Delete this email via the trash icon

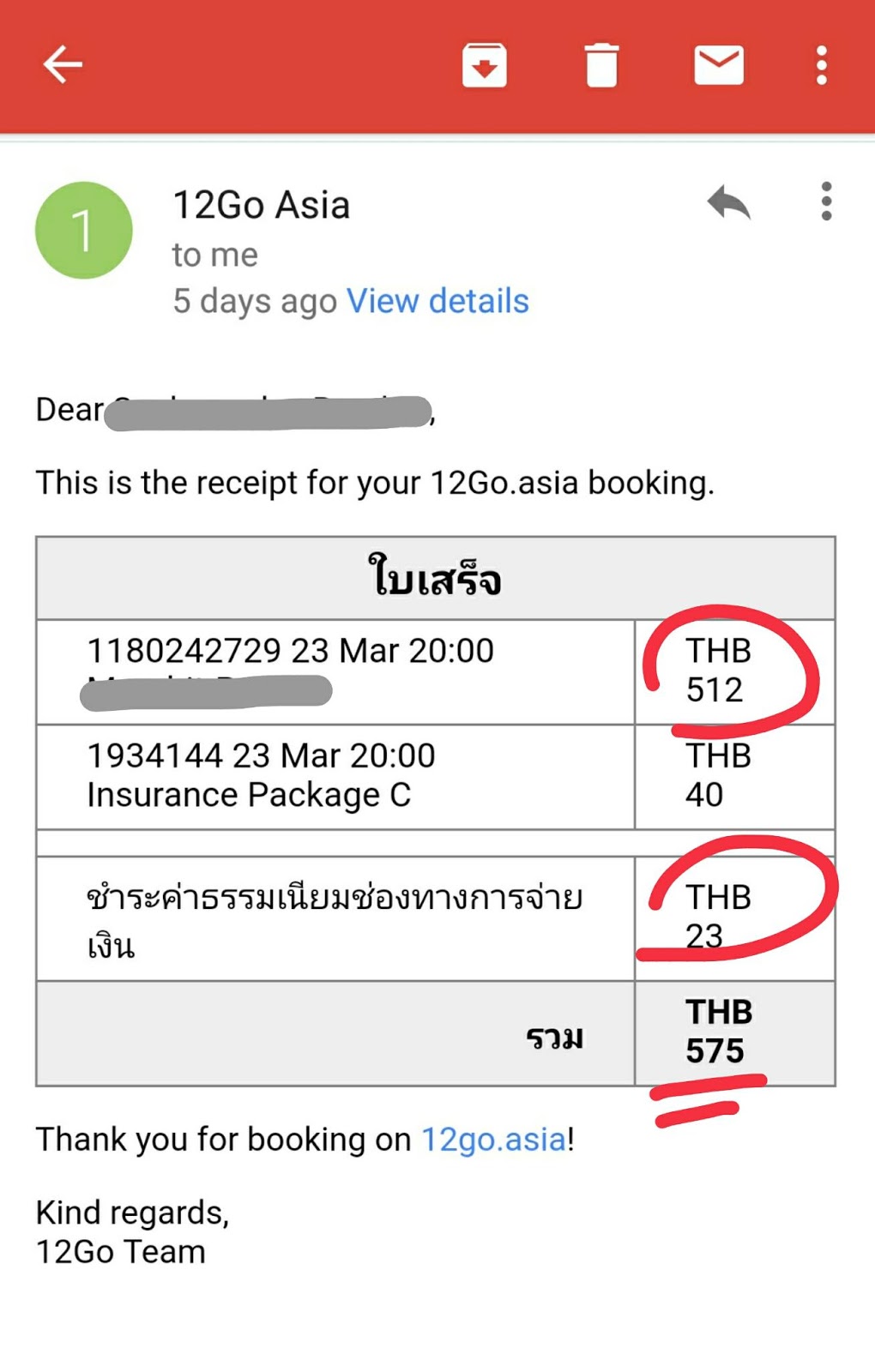[602, 64]
